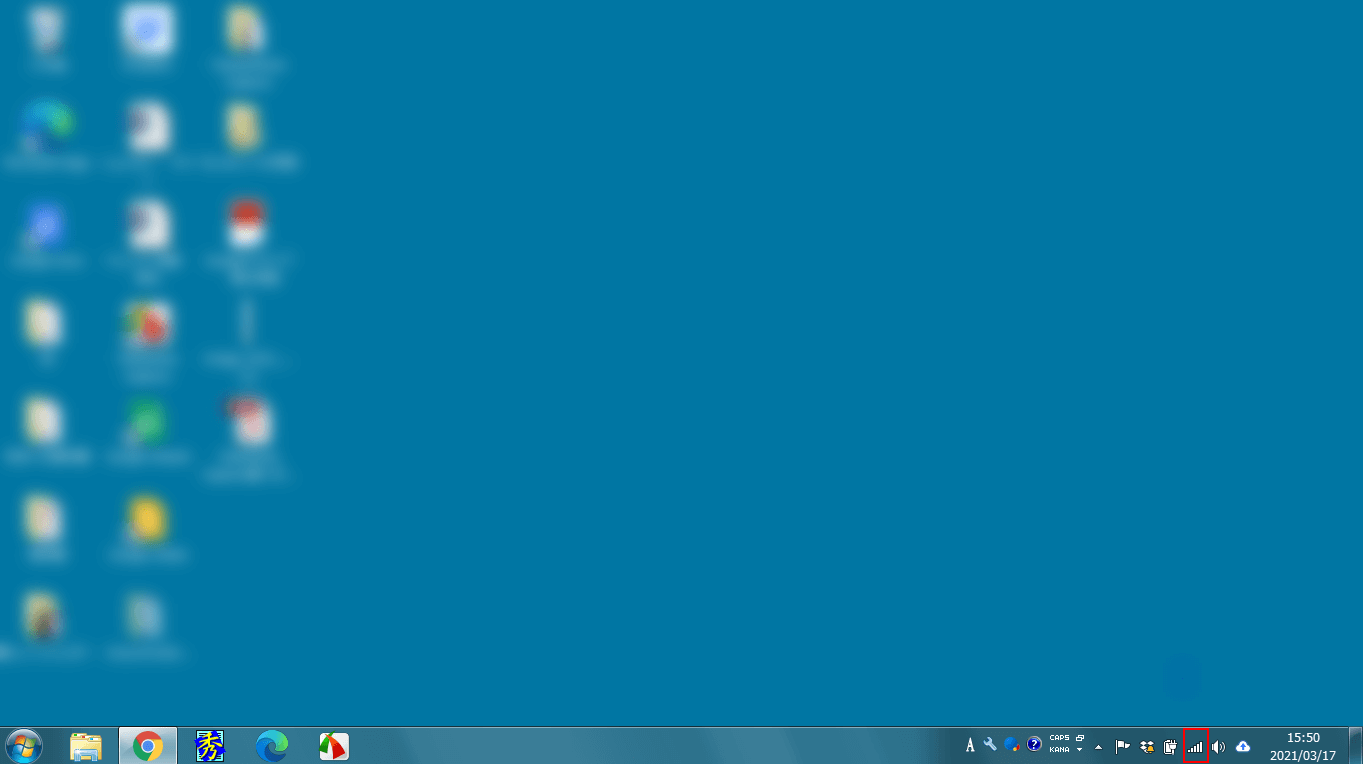Open the language bar options dropdown arrow
Viewport: 1363px width, 764px height.
pos(1080,750)
